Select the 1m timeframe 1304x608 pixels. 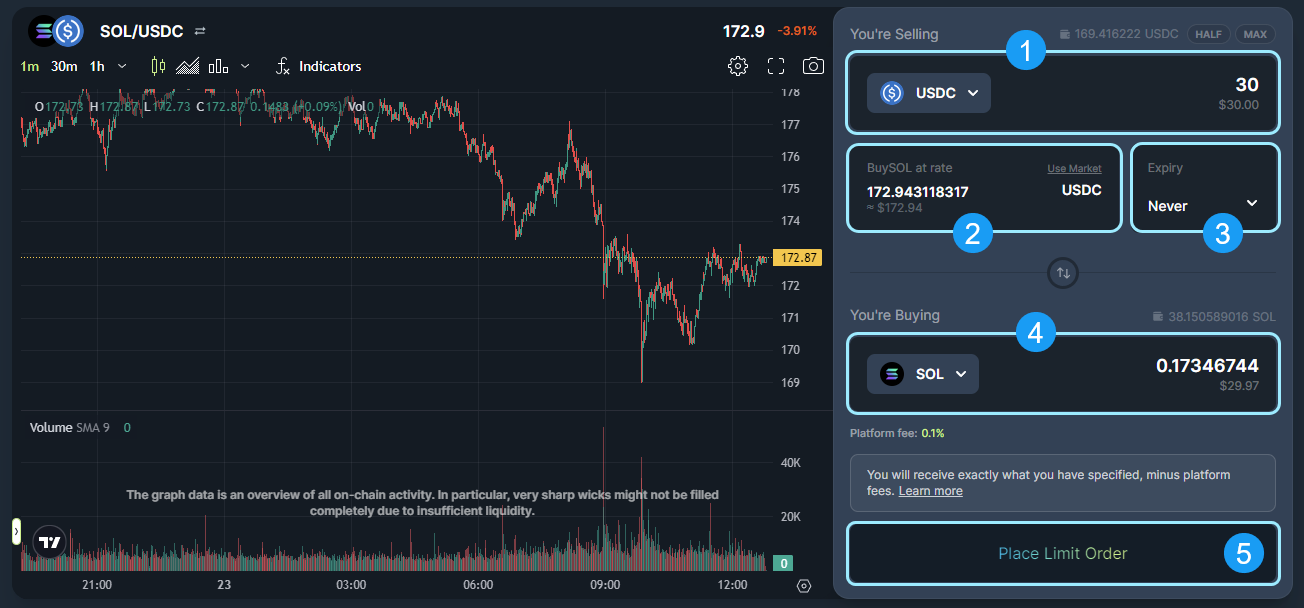pos(30,66)
